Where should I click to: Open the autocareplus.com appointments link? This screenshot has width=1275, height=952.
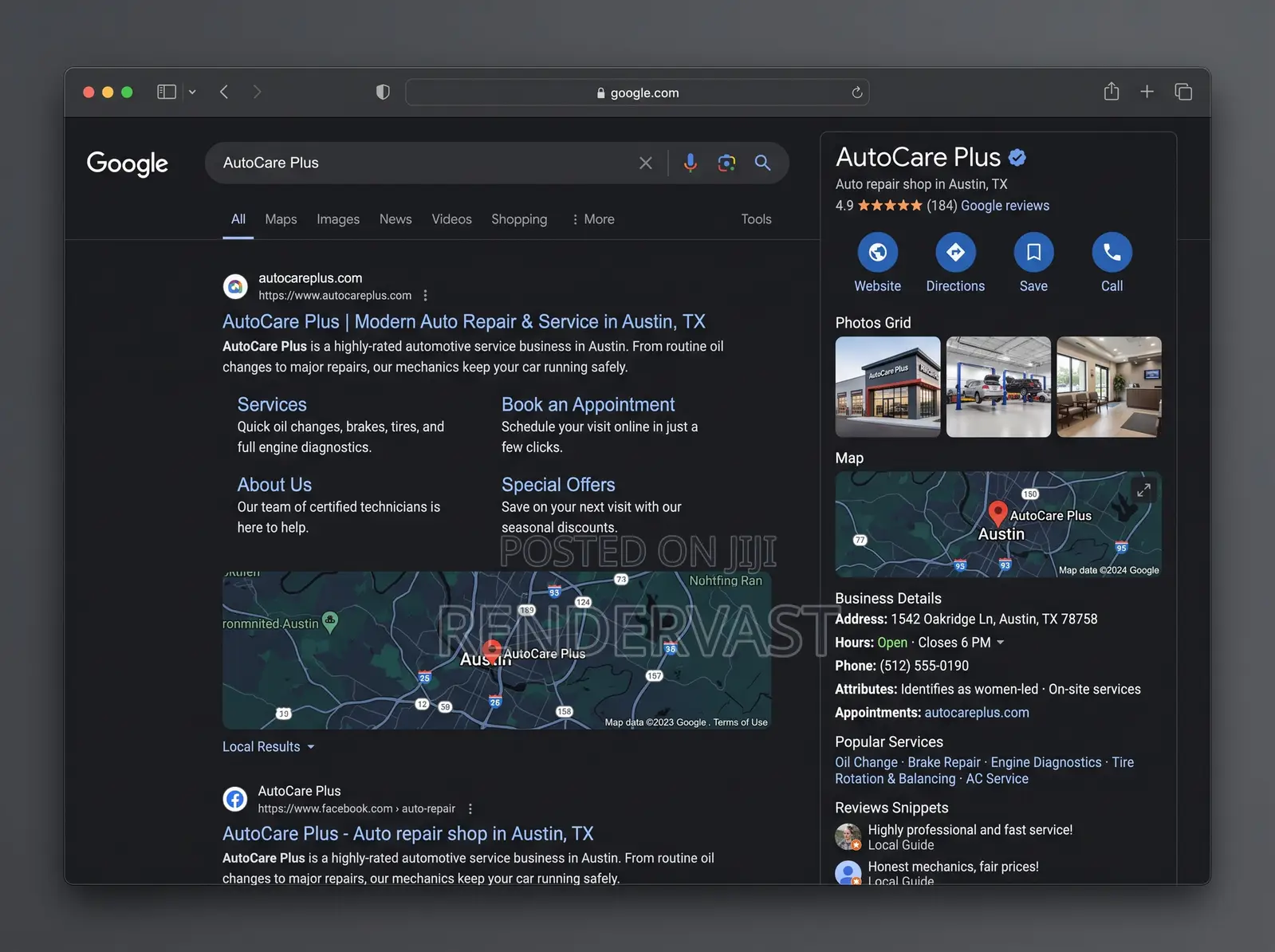tap(977, 713)
